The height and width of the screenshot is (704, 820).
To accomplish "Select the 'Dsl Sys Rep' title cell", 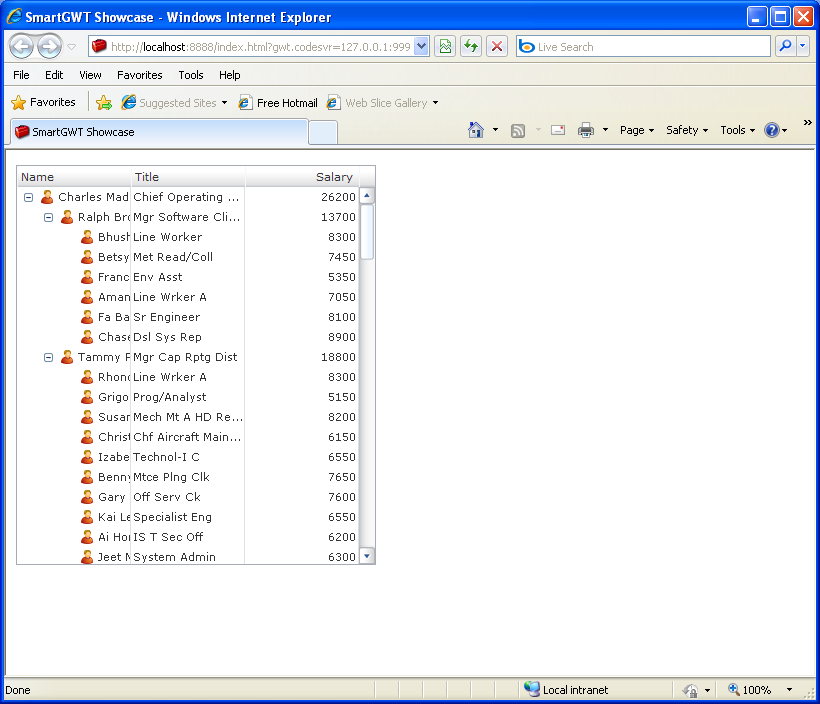I will point(188,337).
